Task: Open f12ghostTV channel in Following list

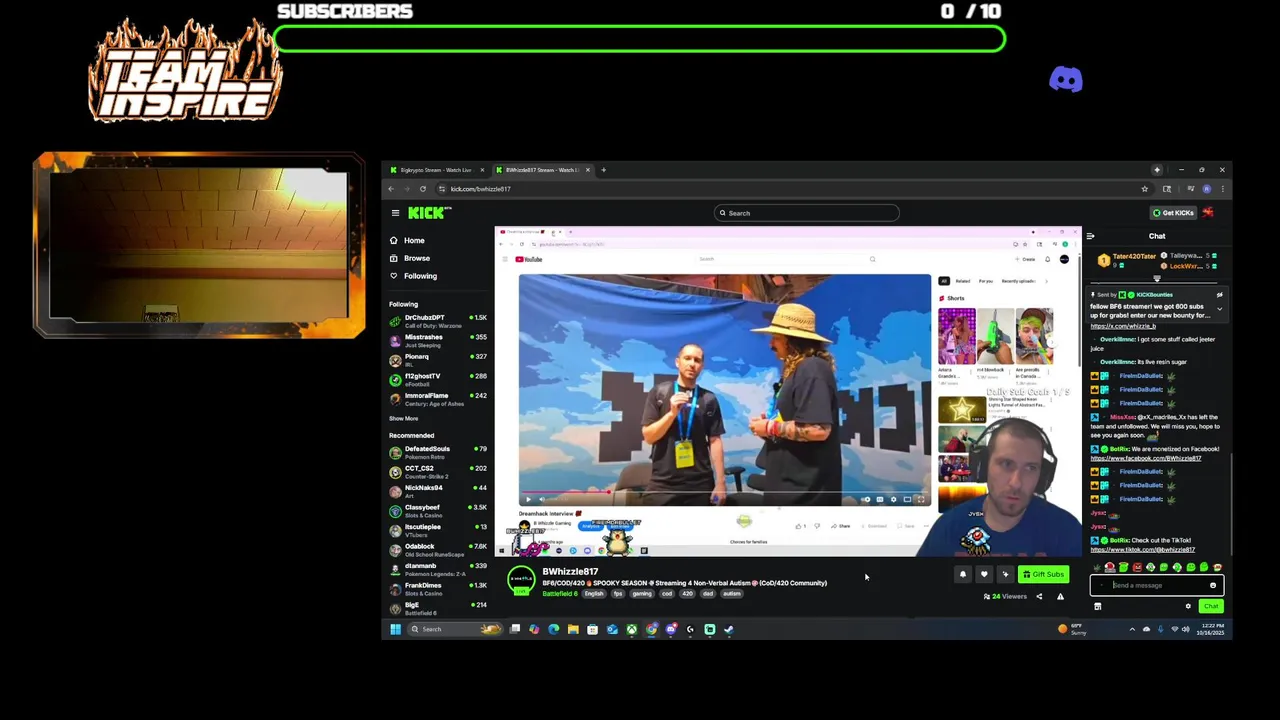Action: click(438, 378)
